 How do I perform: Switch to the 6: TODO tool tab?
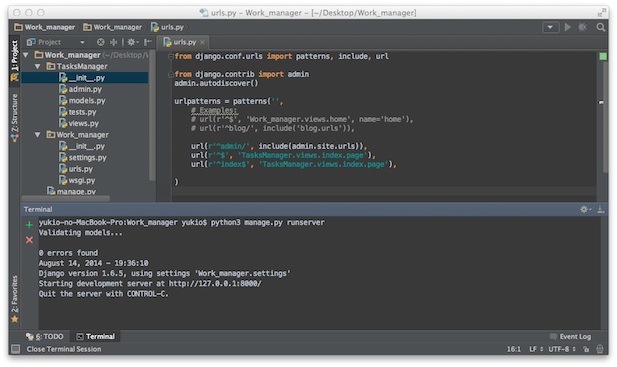click(44, 336)
